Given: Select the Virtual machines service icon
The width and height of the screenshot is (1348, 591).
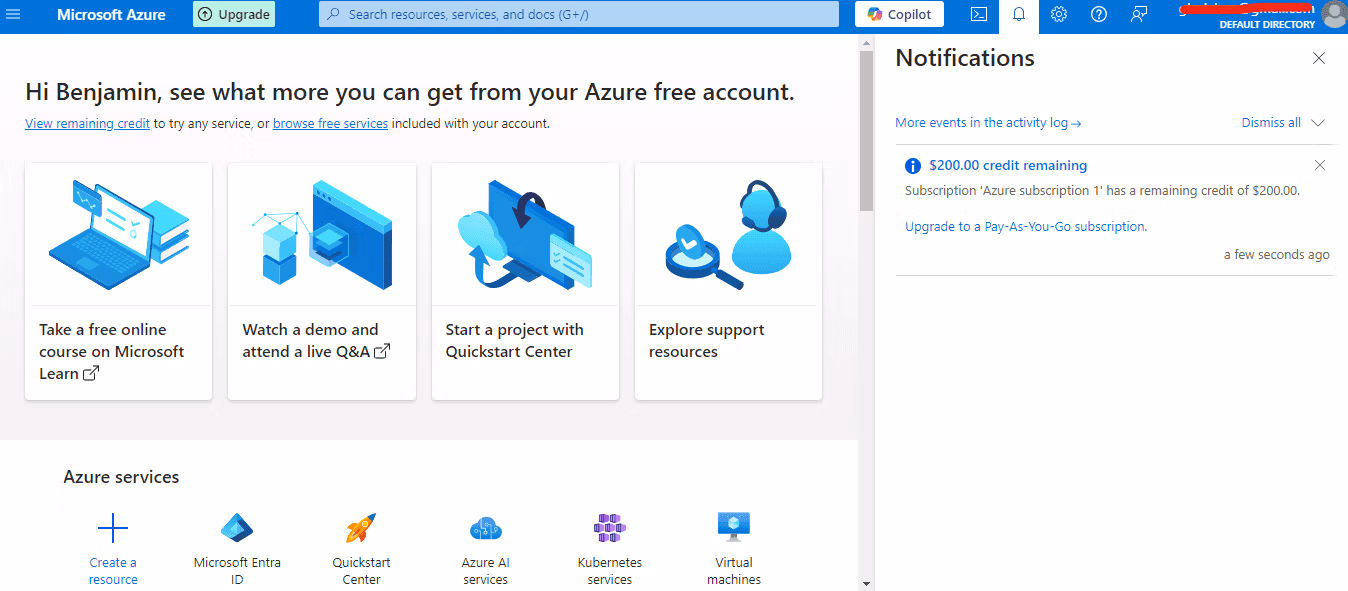Looking at the screenshot, I should [x=733, y=528].
